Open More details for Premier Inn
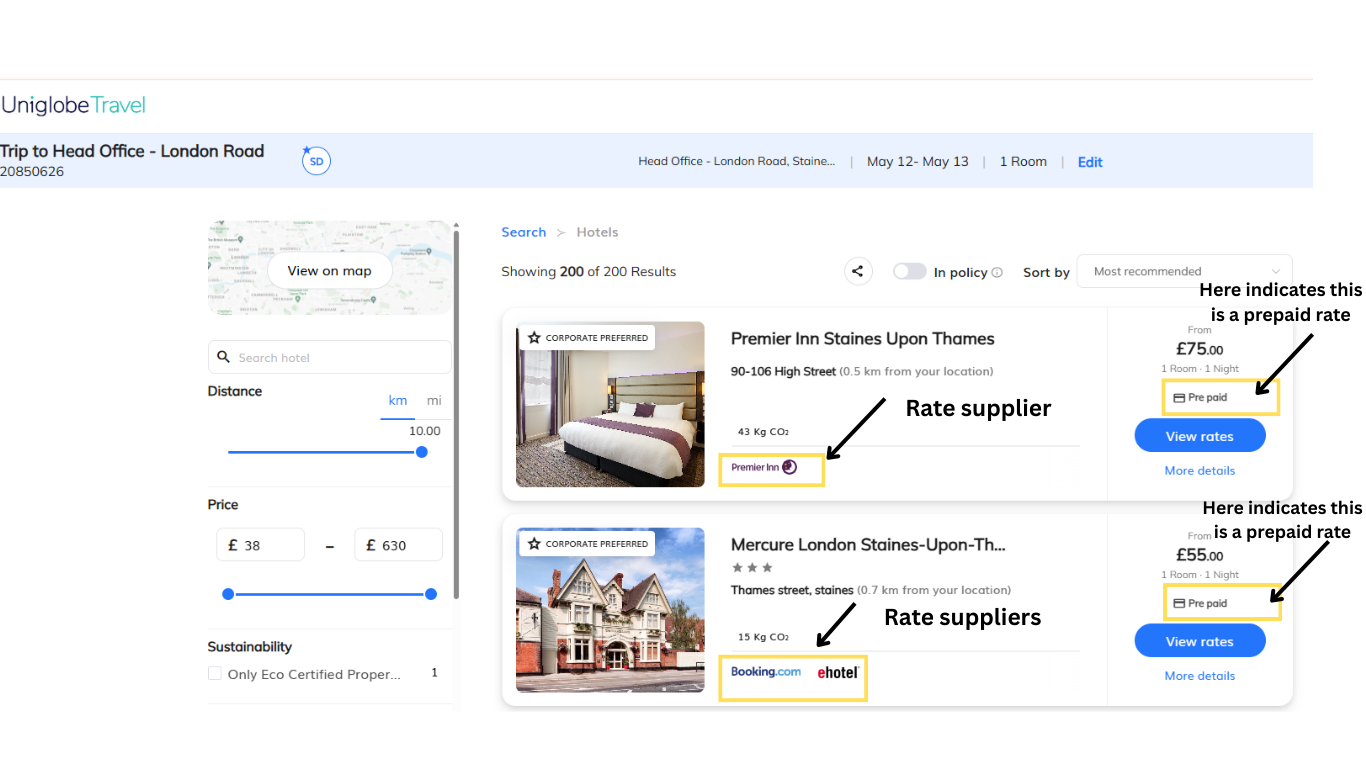Viewport: 1366px width, 768px height. click(x=1200, y=471)
